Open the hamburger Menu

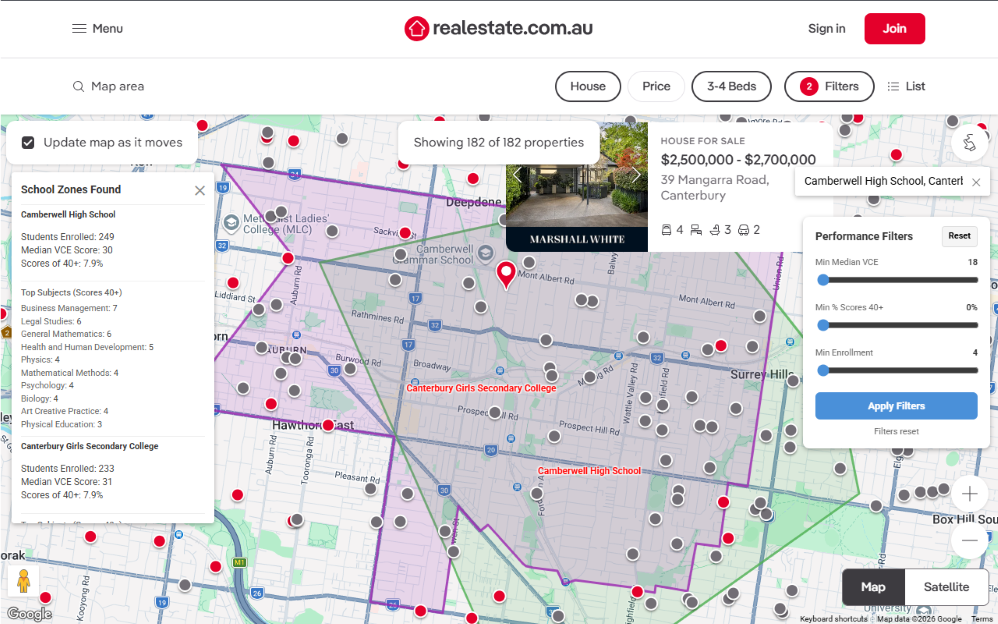[97, 28]
